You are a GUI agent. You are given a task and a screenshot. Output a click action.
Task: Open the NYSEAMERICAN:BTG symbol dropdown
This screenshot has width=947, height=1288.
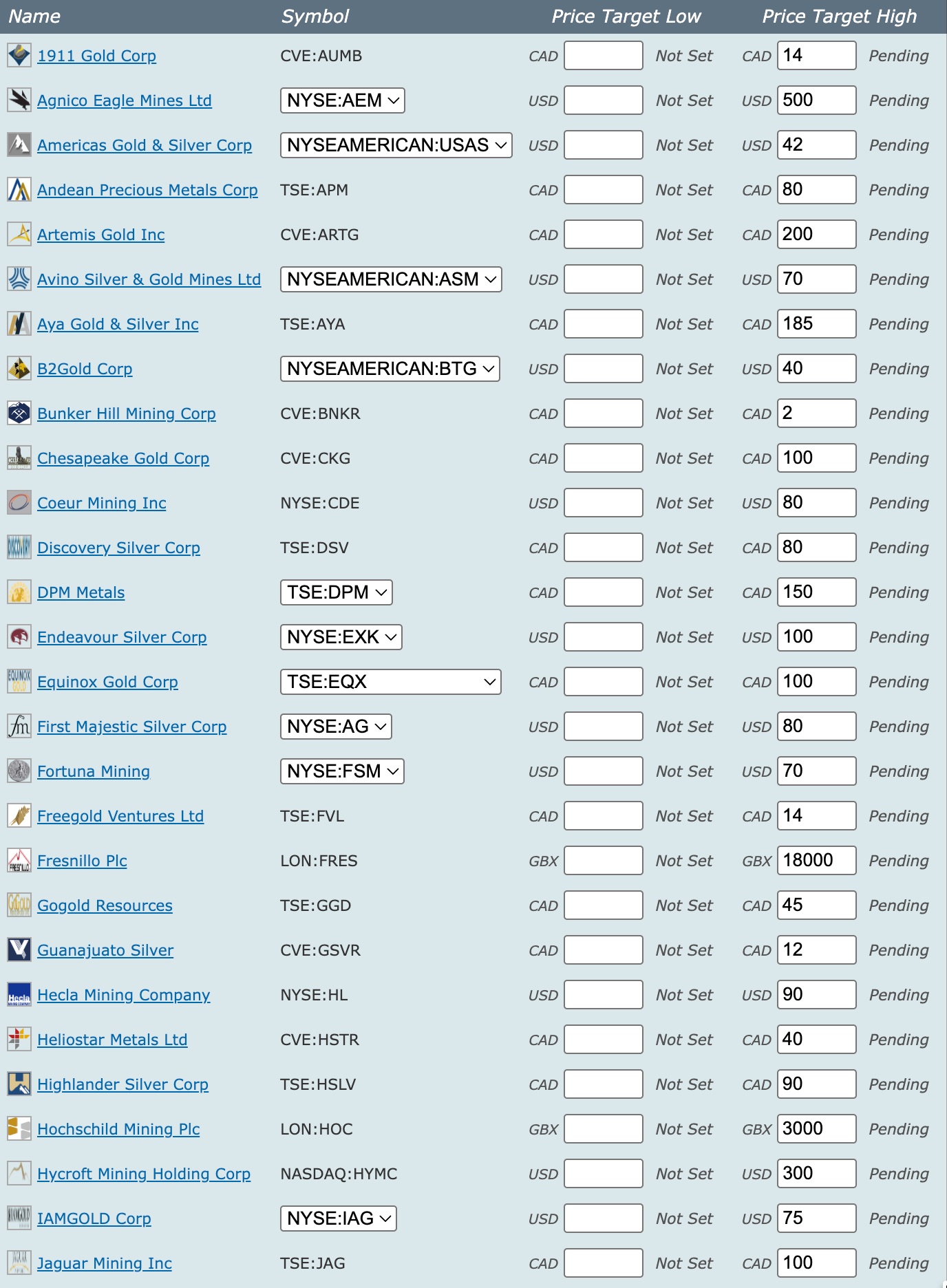coord(390,369)
